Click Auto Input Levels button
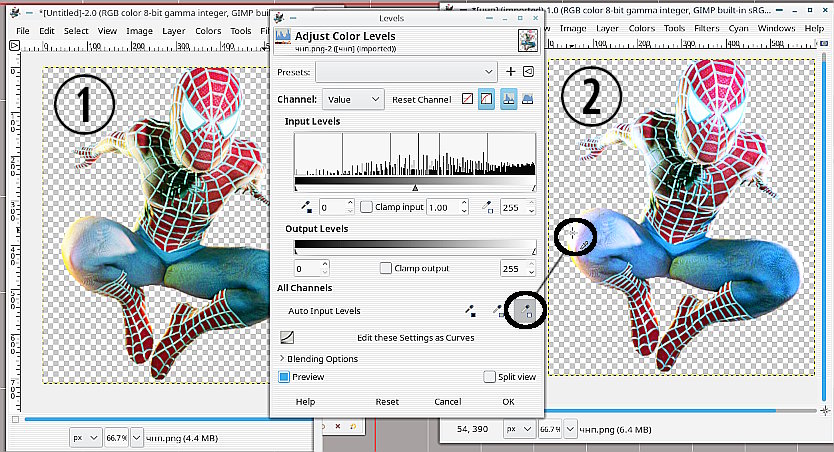 pyautogui.click(x=324, y=311)
